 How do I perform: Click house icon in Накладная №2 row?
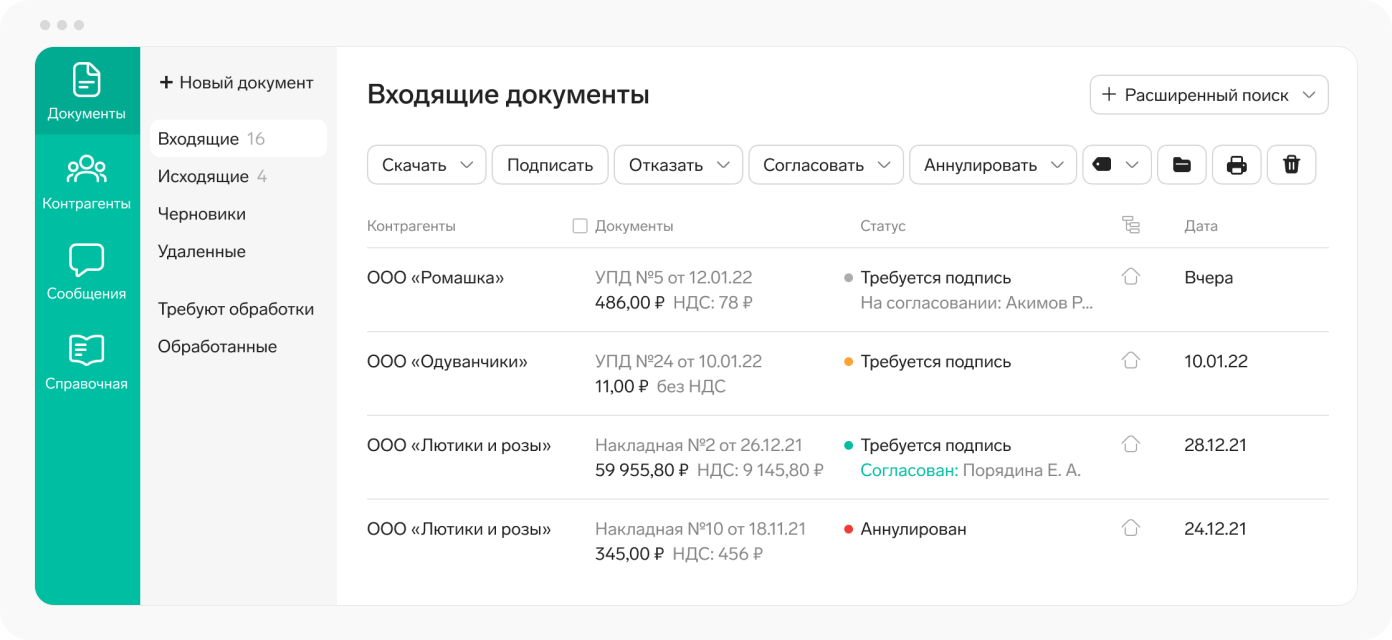[1131, 444]
